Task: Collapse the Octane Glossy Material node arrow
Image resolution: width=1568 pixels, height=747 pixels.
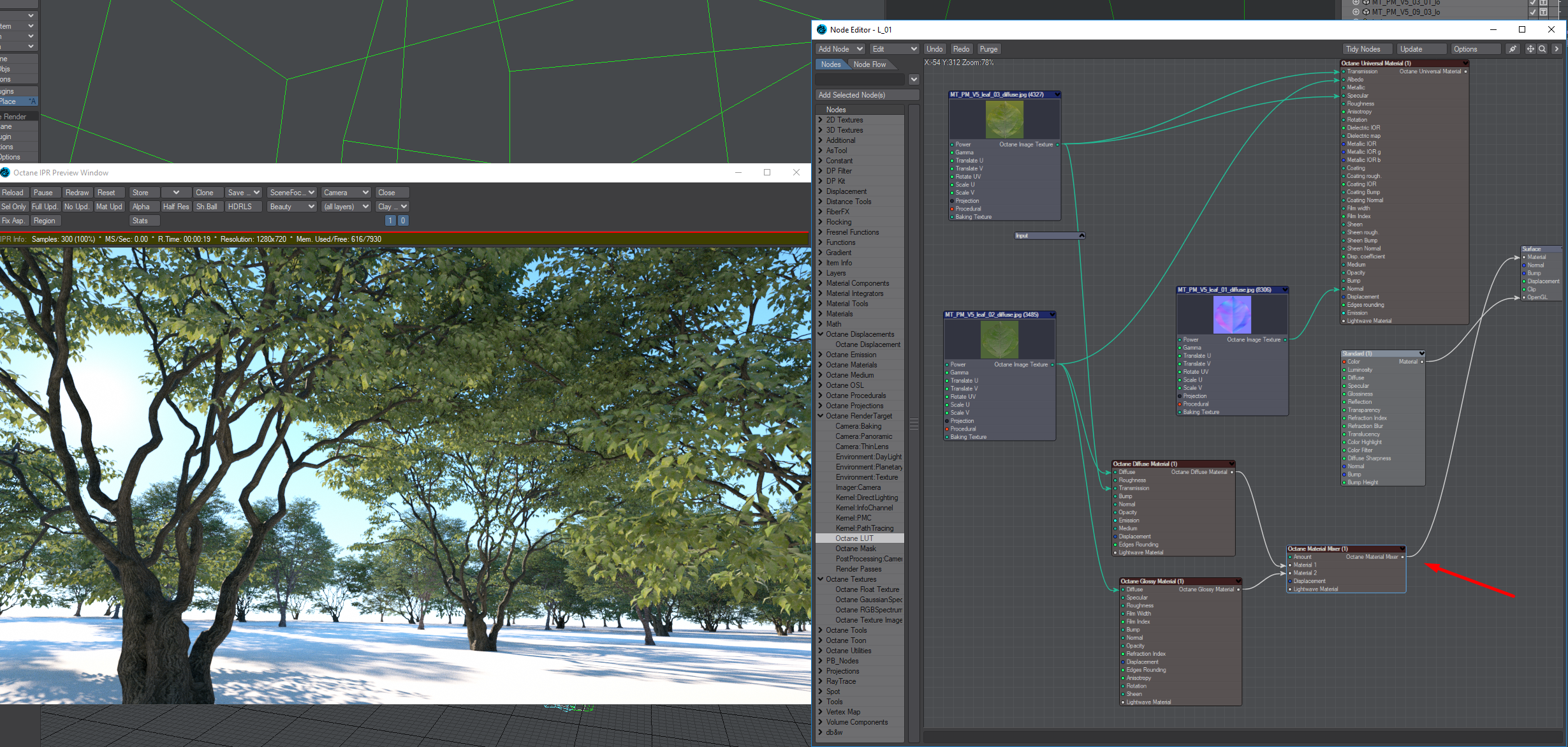Action: click(1238, 581)
